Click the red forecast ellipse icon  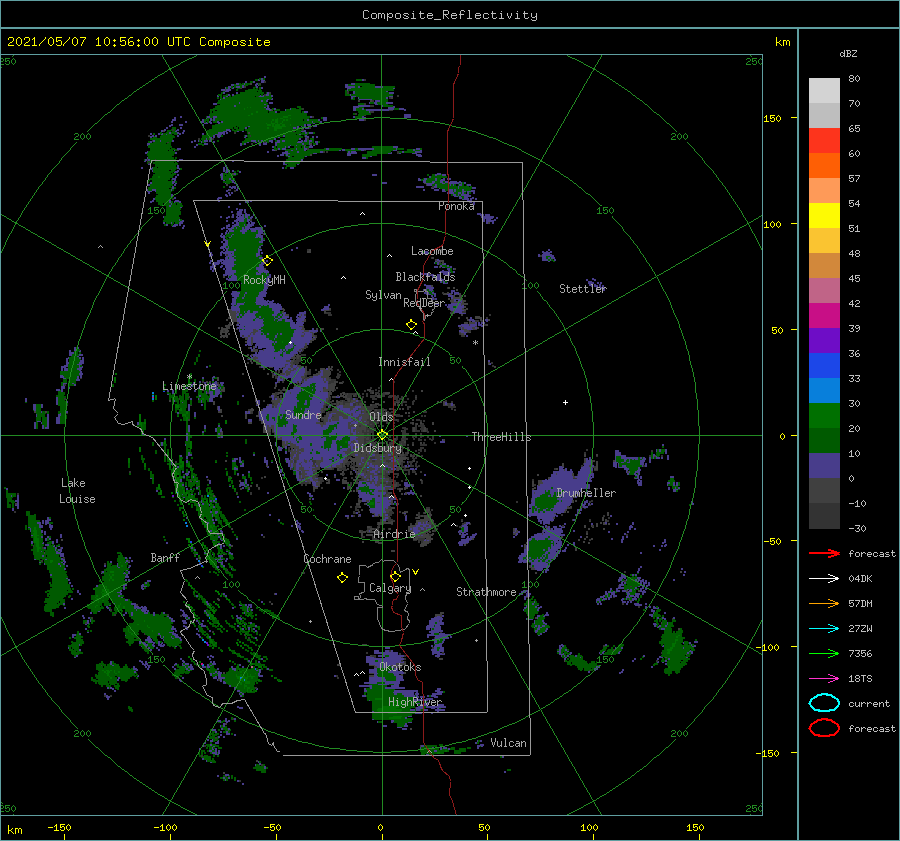[x=824, y=728]
